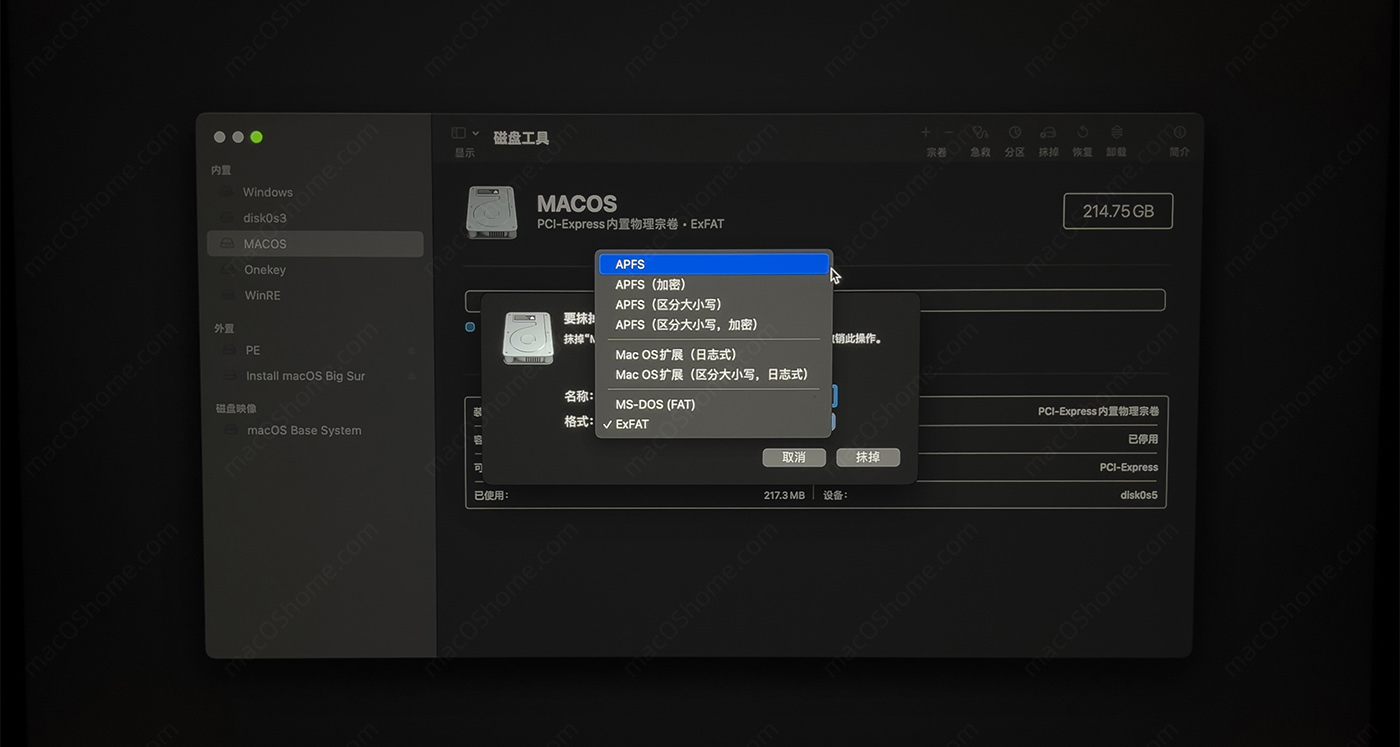1400x747 pixels.
Task: Choose APFS（加密）format option
Action: click(x=714, y=285)
